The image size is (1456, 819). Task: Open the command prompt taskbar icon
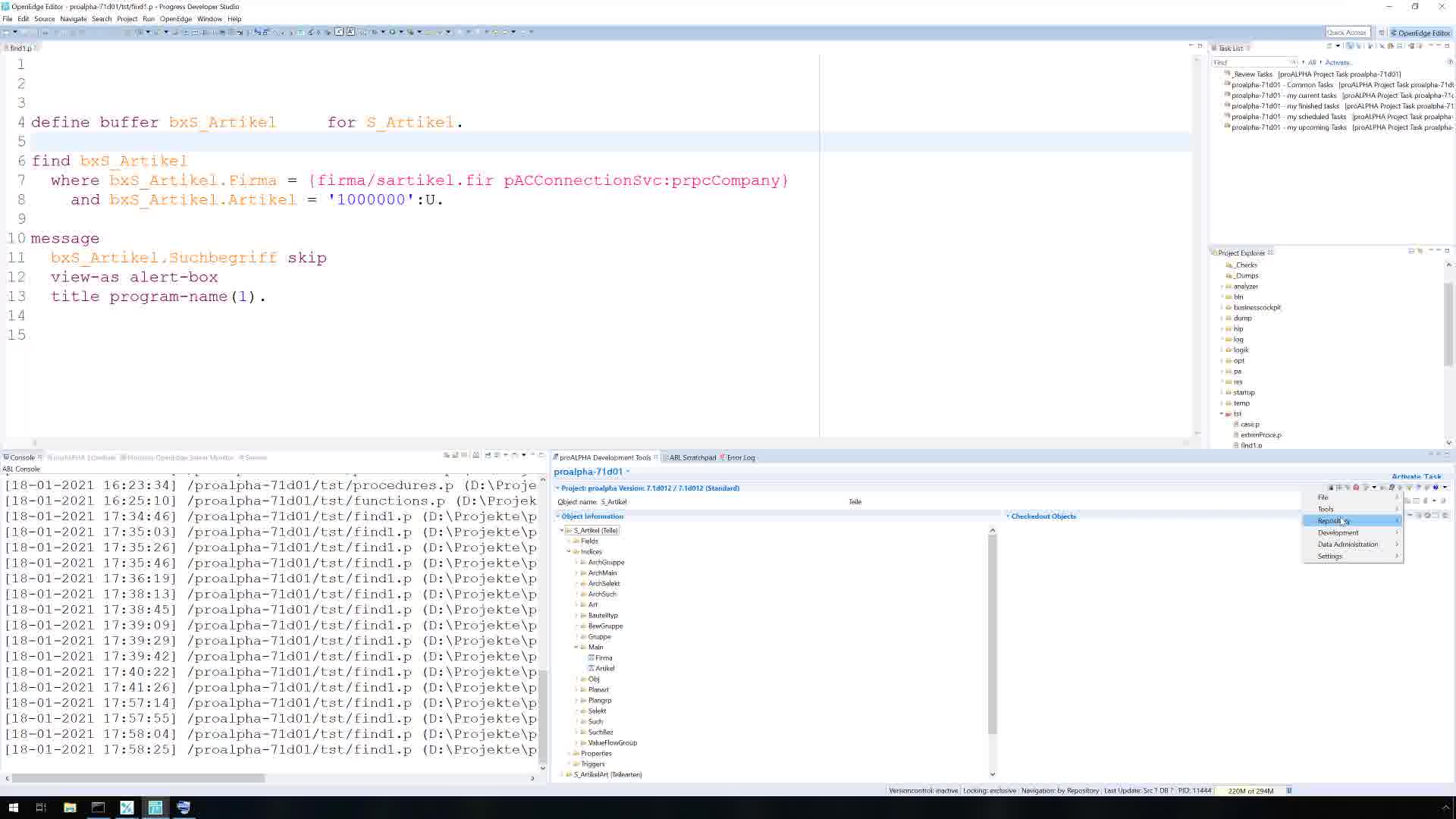(98, 807)
